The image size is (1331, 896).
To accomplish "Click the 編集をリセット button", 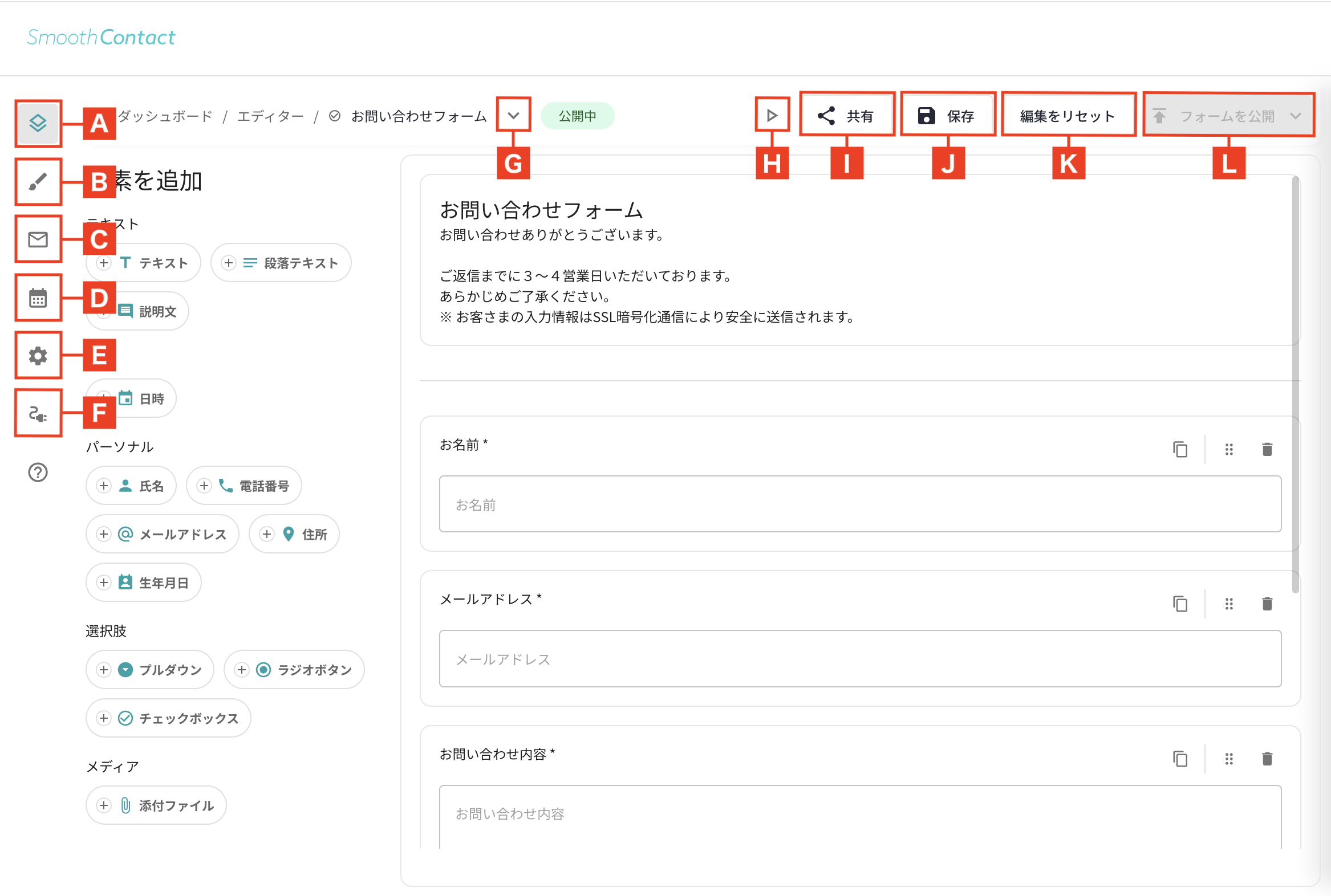I will coord(1068,116).
